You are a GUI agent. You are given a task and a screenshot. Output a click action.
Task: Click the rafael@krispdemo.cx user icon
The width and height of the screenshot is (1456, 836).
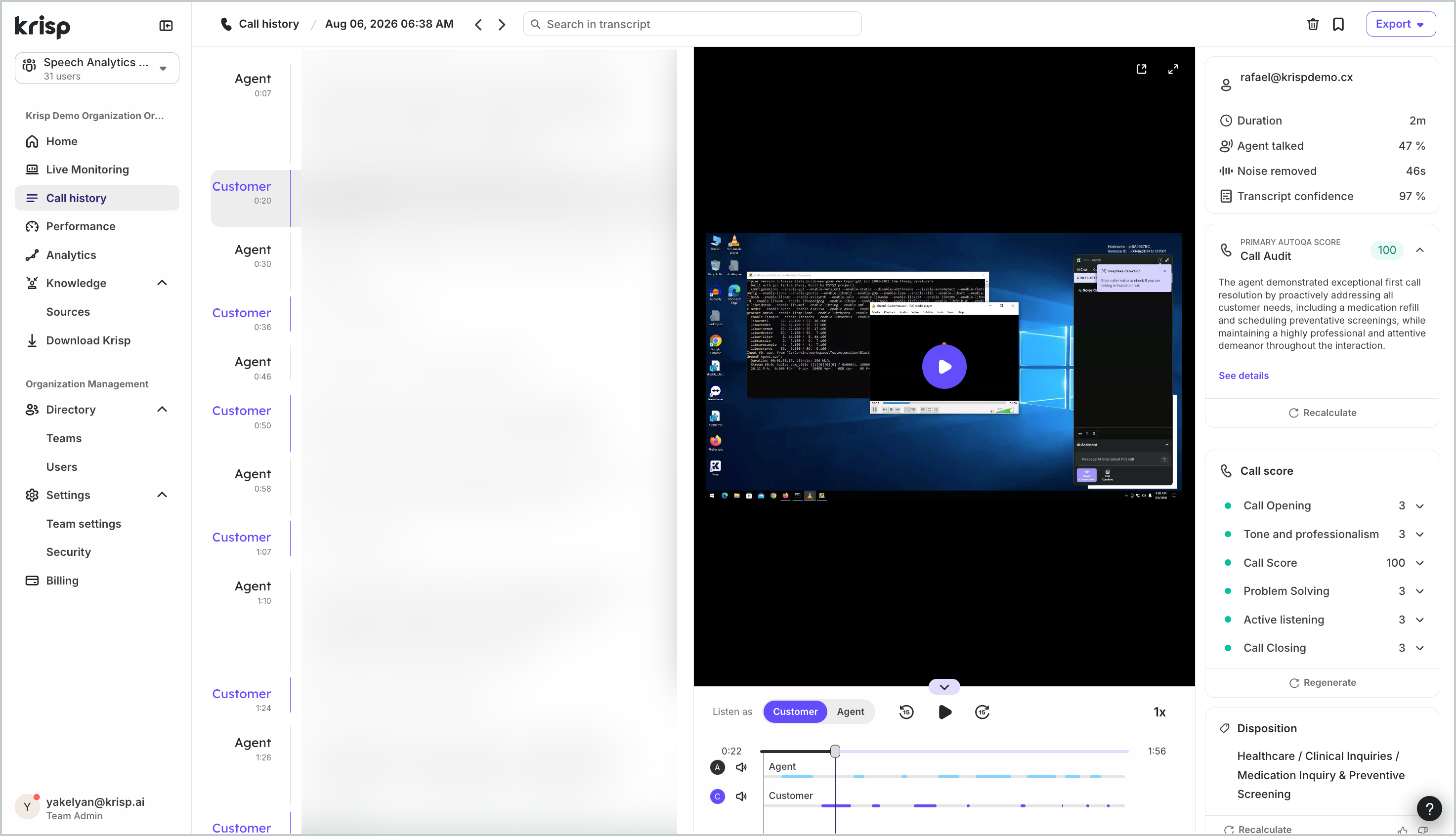tap(1226, 85)
